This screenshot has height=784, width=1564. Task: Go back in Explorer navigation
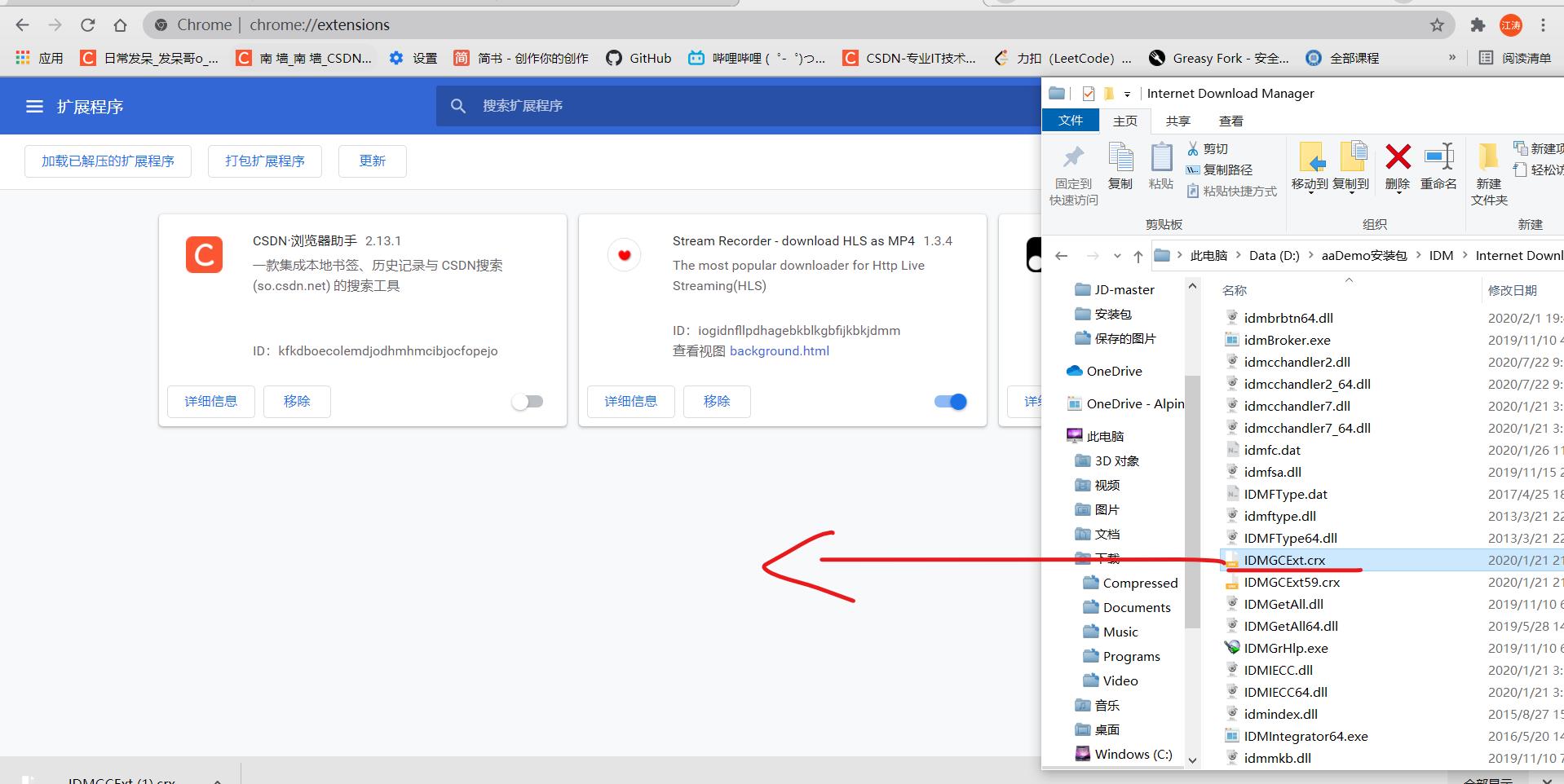tap(1061, 256)
